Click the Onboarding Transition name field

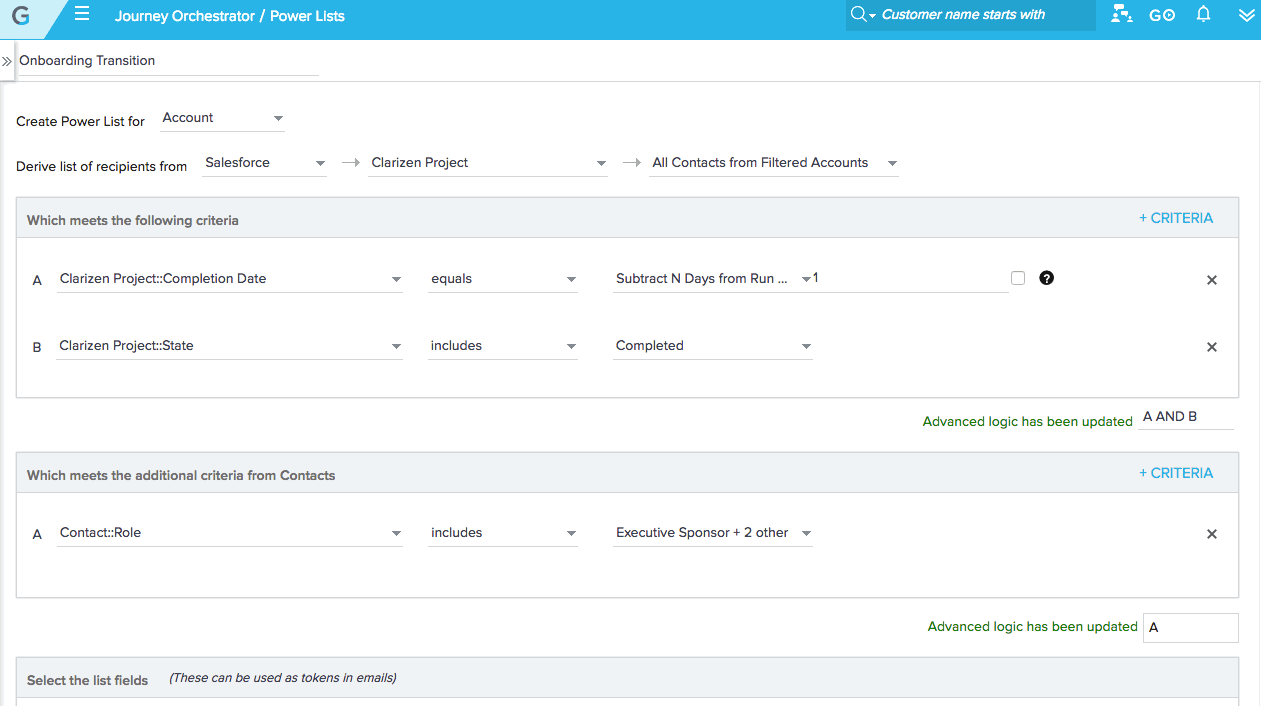click(x=168, y=61)
